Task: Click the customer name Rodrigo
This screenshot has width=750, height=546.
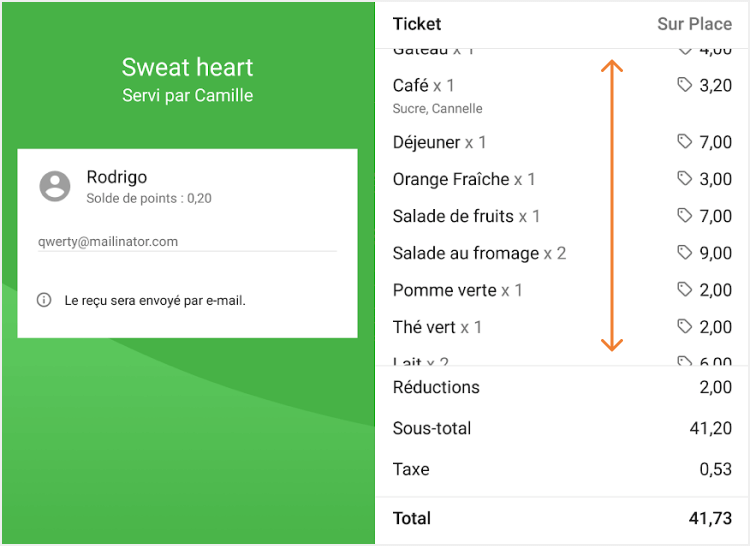Action: (x=117, y=177)
